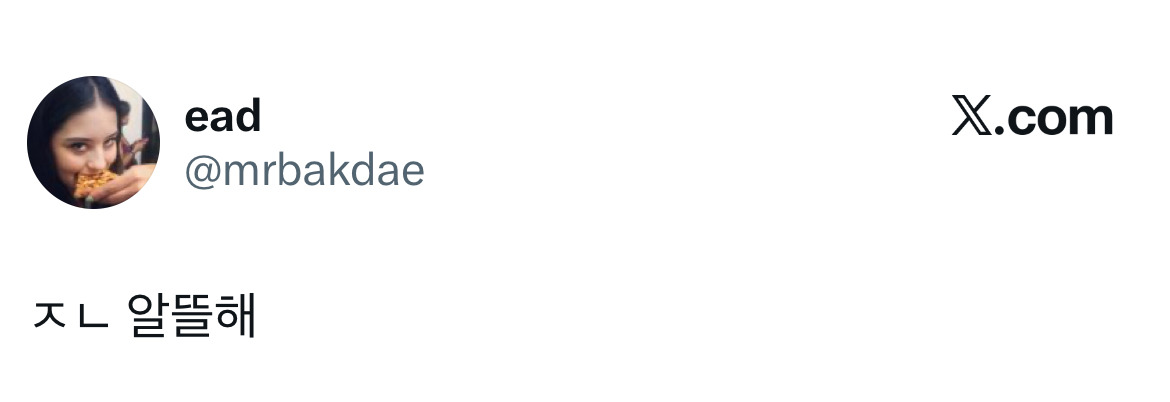Click the "@" symbol in the handle

(x=201, y=172)
